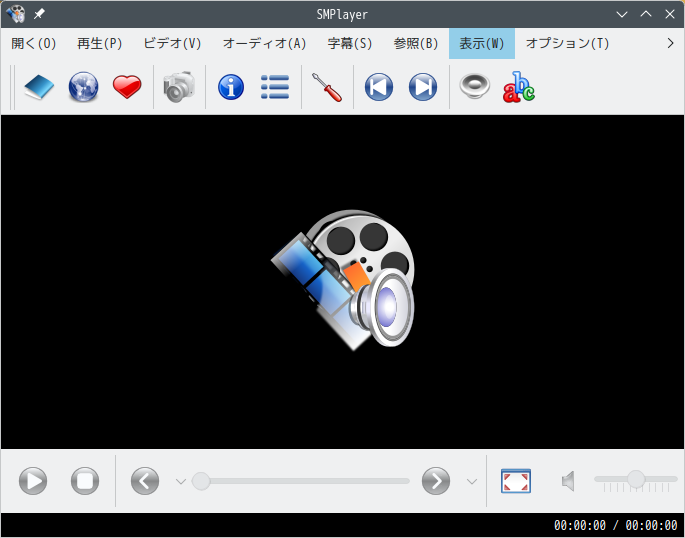
Task: Rewind using the left arrow button
Action: coord(145,481)
